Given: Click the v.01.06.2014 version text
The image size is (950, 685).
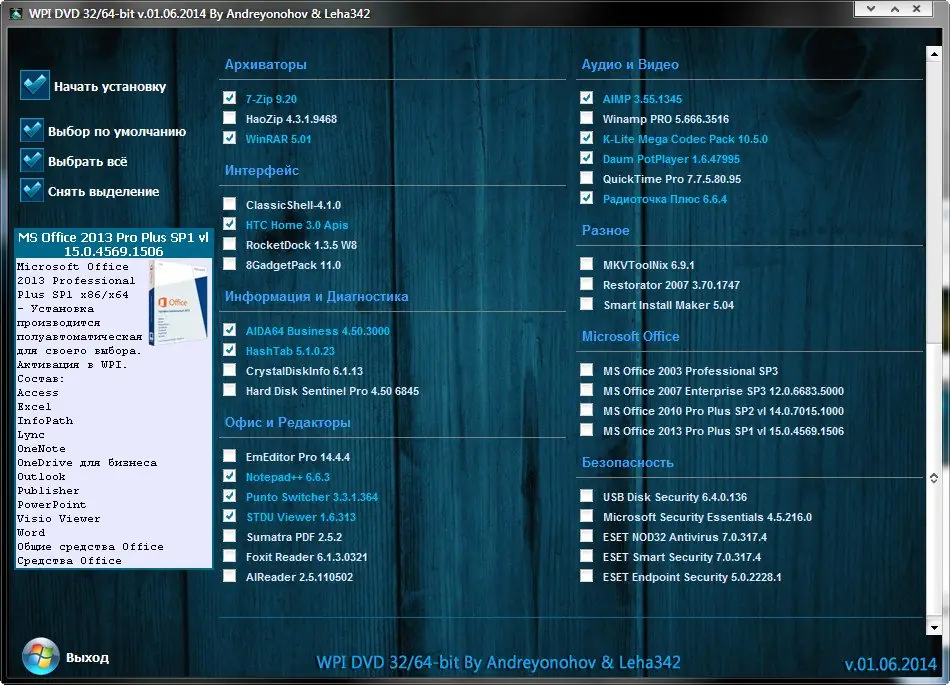Looking at the screenshot, I should [891, 664].
